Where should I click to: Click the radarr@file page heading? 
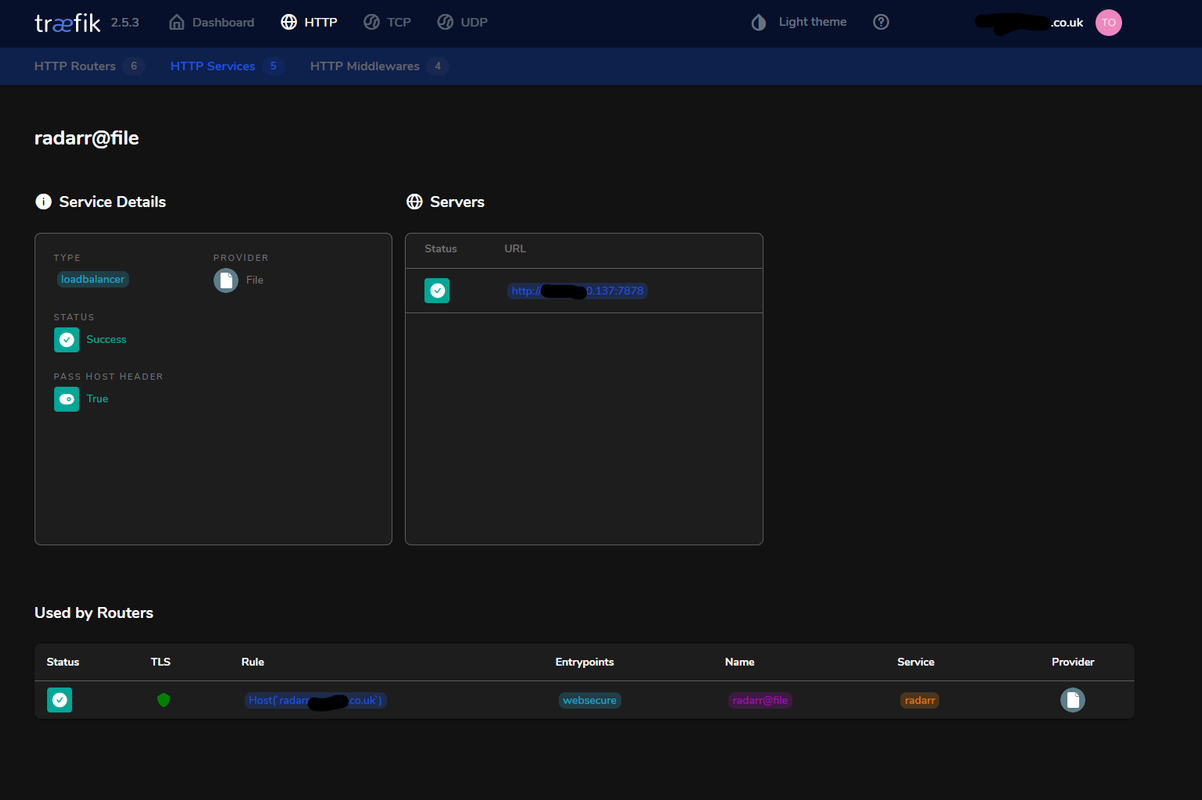click(x=86, y=139)
